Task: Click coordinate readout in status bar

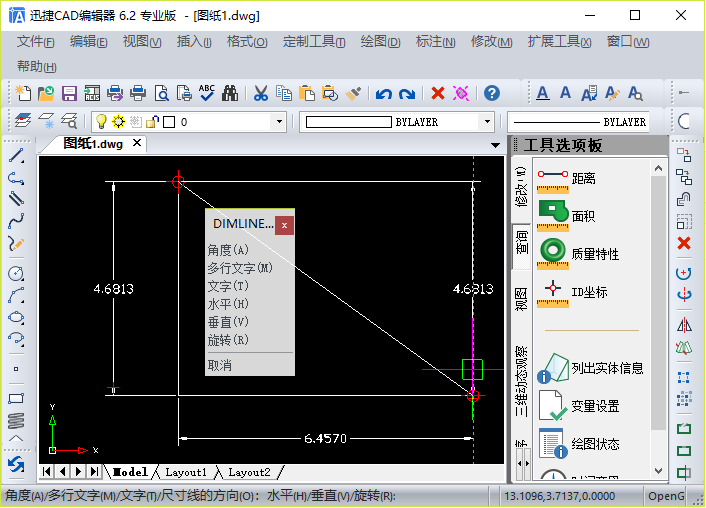Action: click(x=559, y=496)
